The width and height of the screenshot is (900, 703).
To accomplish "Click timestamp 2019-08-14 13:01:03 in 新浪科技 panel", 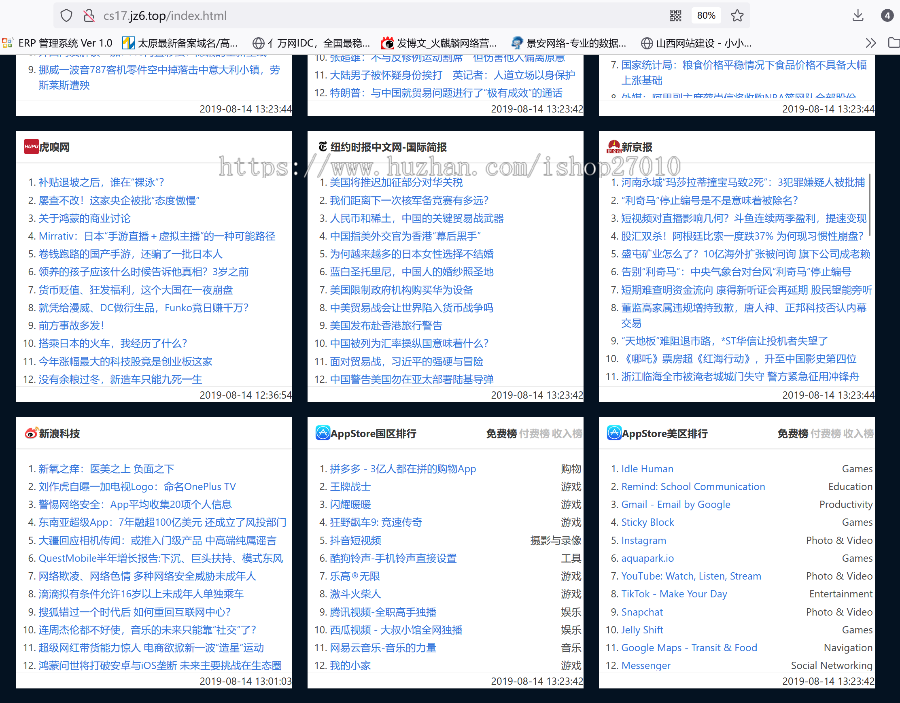I will pos(246,681).
